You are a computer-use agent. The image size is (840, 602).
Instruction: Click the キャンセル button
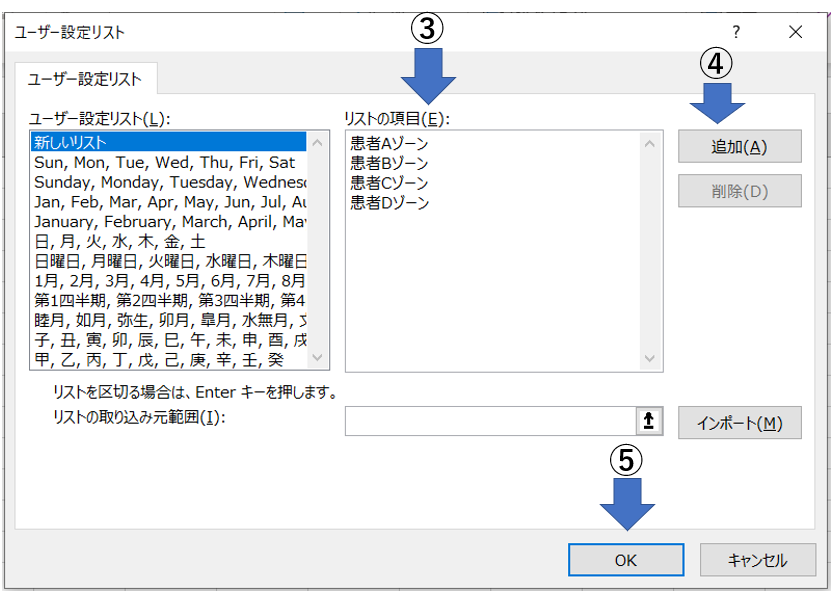758,560
